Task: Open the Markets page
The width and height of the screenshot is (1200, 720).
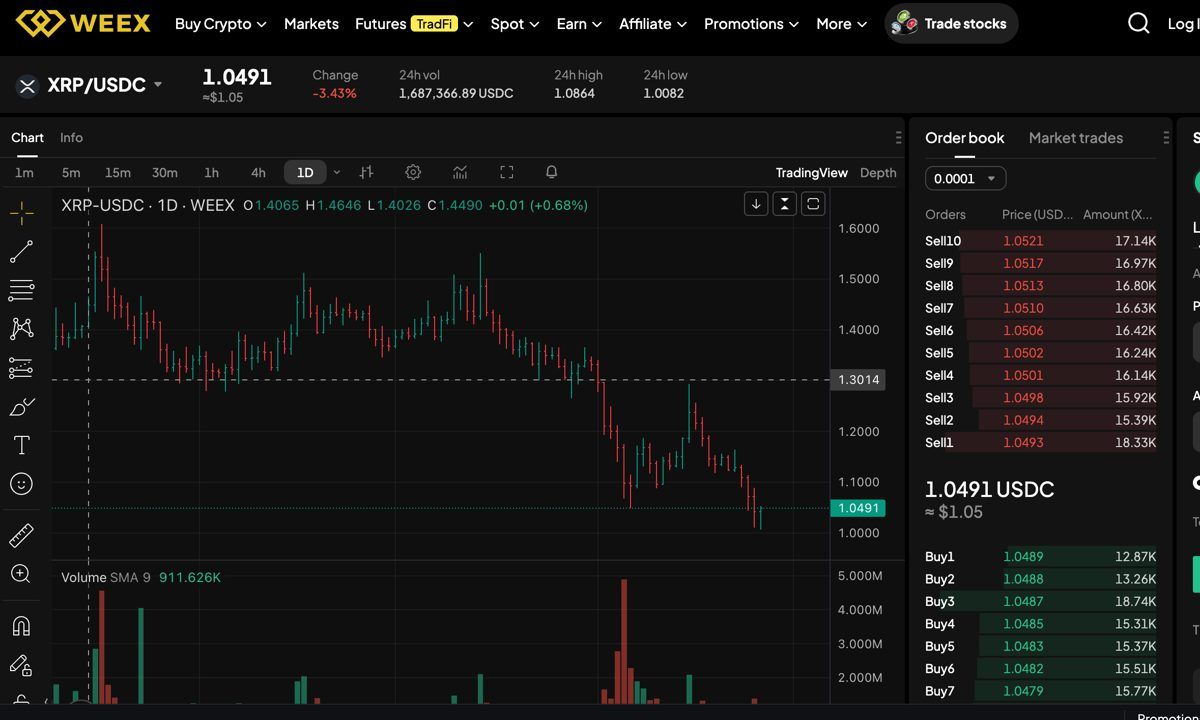Action: pyautogui.click(x=311, y=23)
